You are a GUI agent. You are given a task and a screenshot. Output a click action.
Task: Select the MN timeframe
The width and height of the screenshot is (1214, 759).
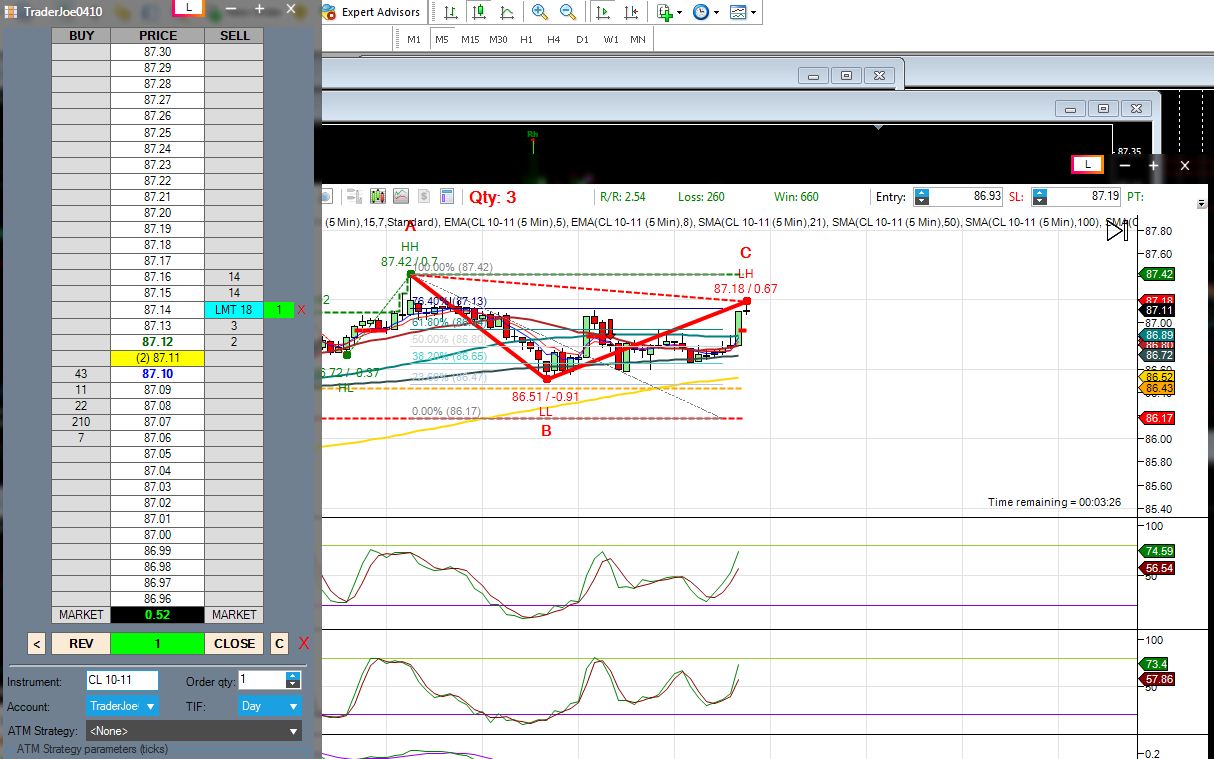coord(638,39)
